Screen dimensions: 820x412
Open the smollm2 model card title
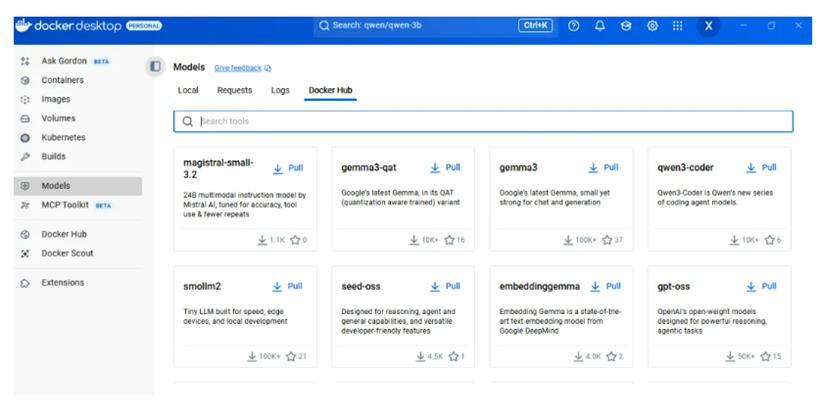[x=202, y=287]
